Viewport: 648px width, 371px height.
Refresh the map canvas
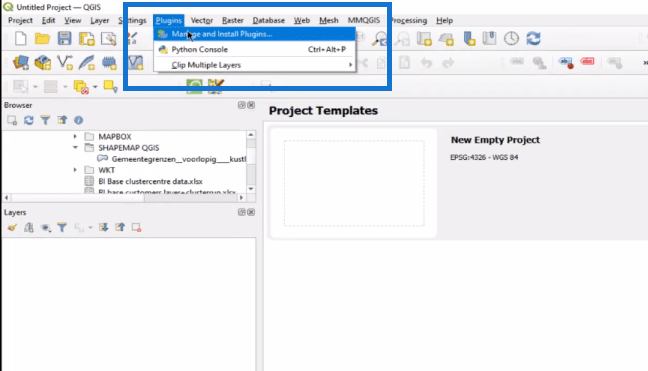(534, 39)
